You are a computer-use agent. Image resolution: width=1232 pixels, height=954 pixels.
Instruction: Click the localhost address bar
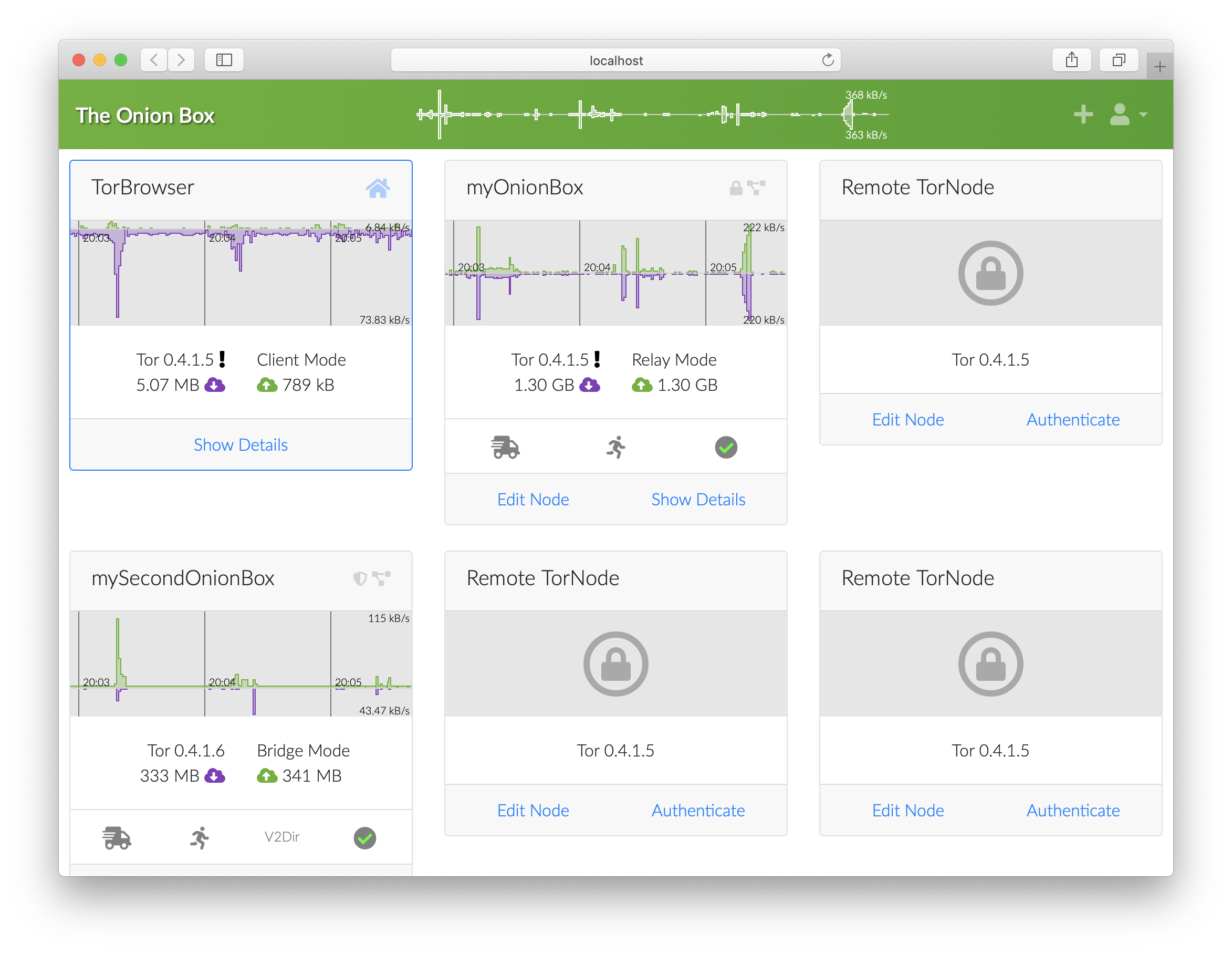coord(615,60)
